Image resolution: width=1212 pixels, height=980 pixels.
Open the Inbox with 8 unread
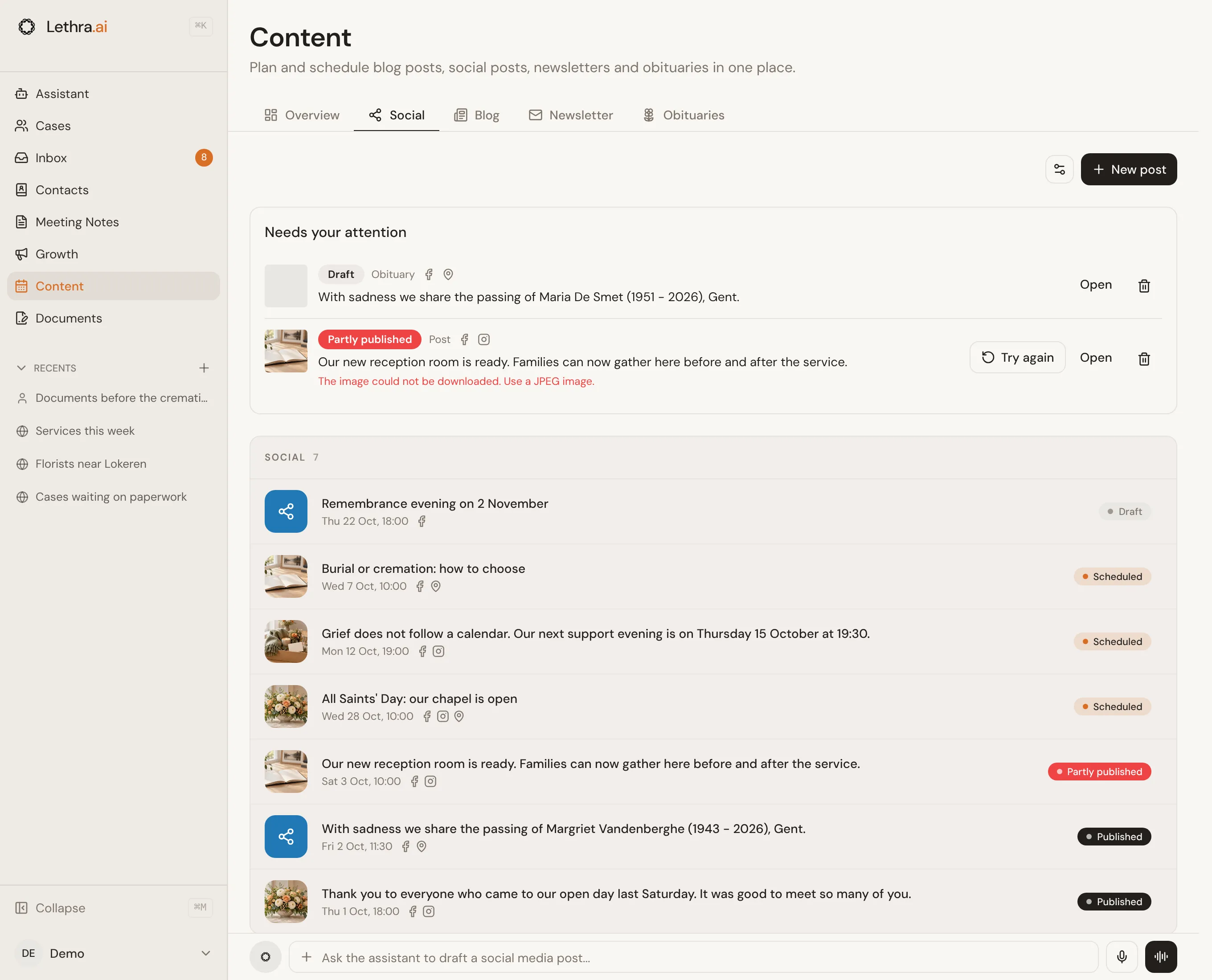tap(113, 158)
